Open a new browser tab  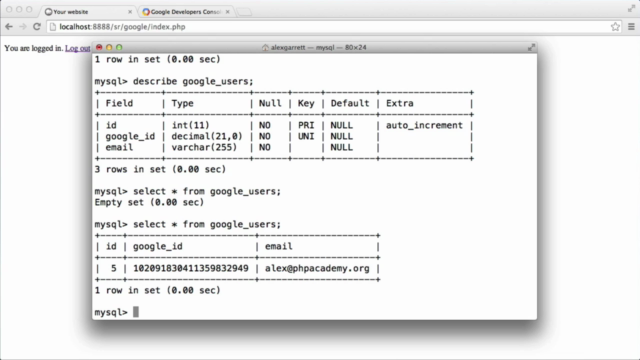[244, 12]
